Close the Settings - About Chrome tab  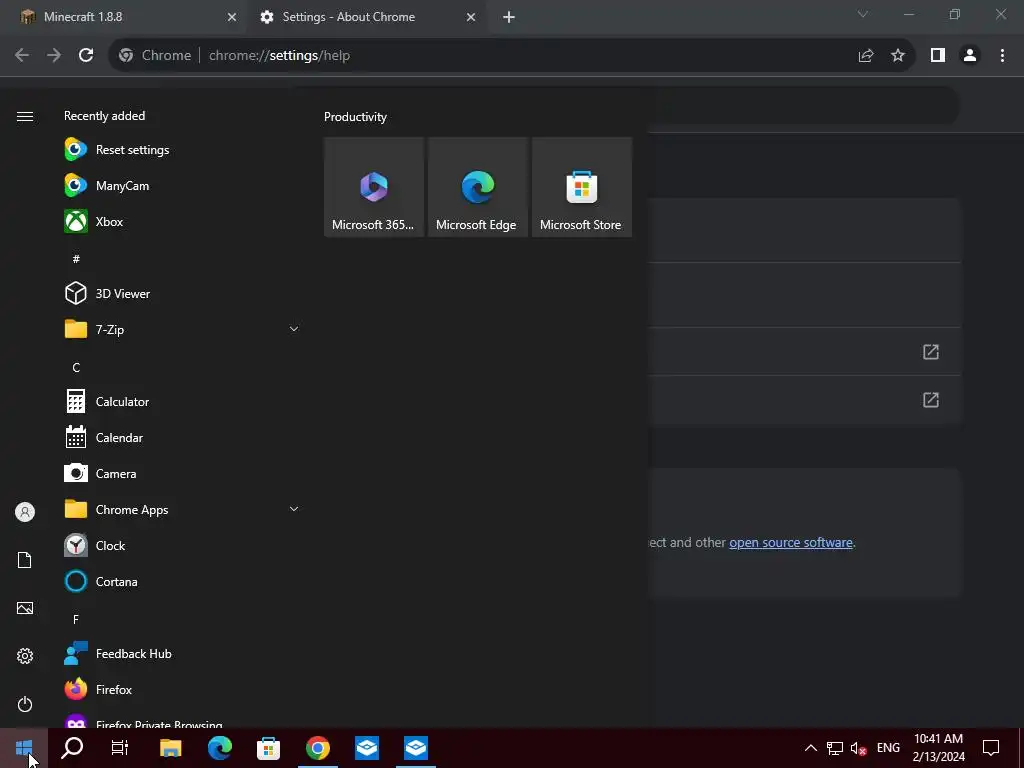click(x=471, y=17)
